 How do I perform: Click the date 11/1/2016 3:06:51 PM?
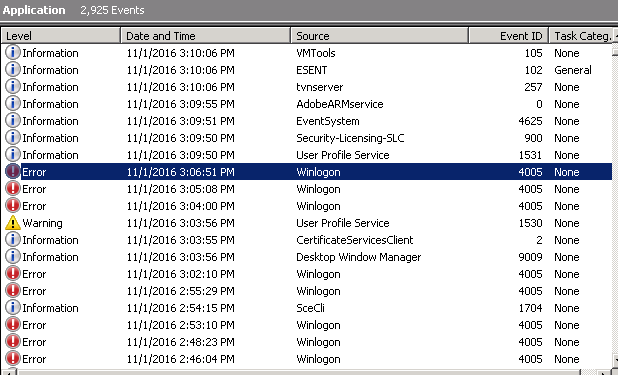(181, 172)
